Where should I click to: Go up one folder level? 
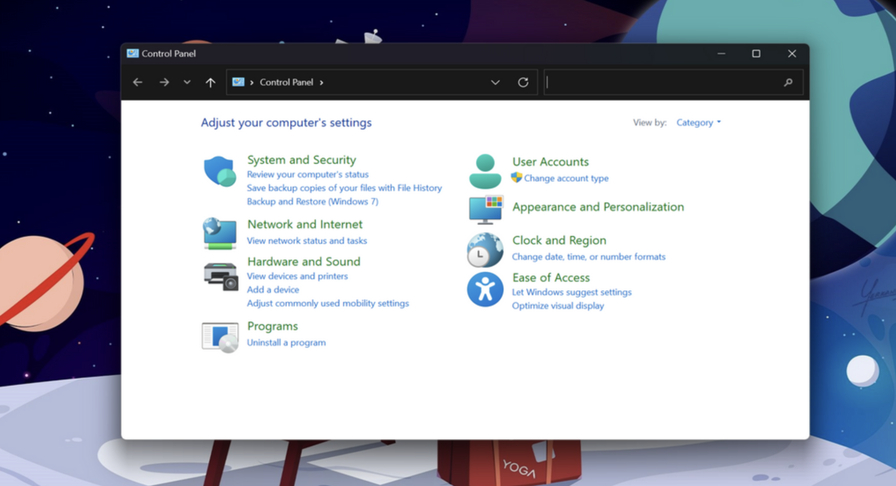(x=210, y=83)
